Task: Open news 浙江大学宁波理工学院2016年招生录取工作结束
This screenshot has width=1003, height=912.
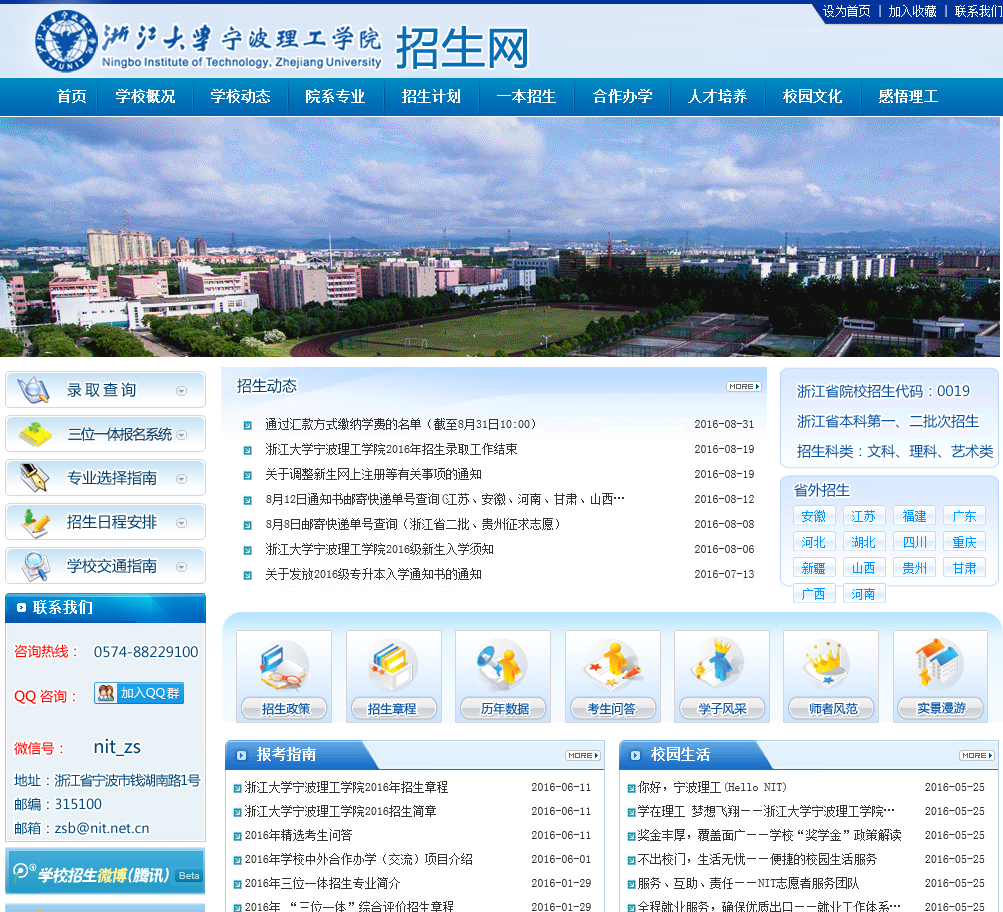Action: (391, 450)
